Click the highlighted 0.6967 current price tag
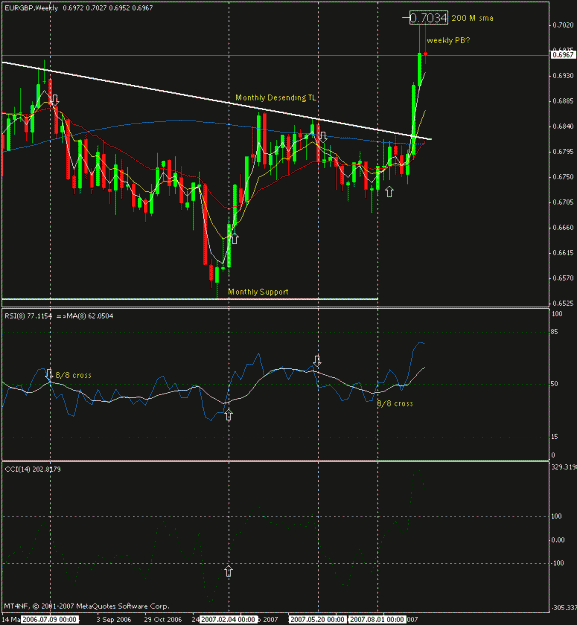The width and height of the screenshot is (577, 625). (x=563, y=55)
